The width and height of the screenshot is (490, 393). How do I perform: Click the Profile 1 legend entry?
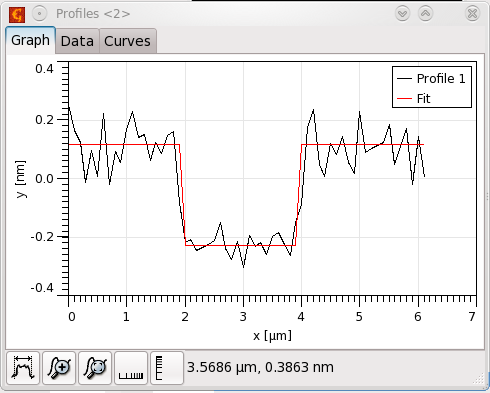(432, 79)
